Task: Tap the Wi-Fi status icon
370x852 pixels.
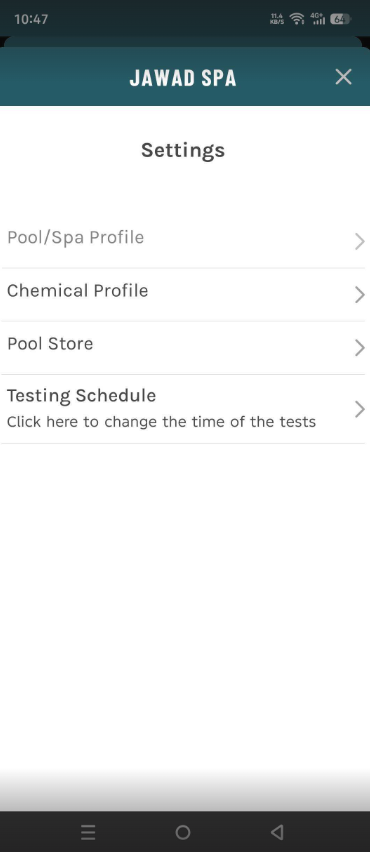Action: point(297,19)
